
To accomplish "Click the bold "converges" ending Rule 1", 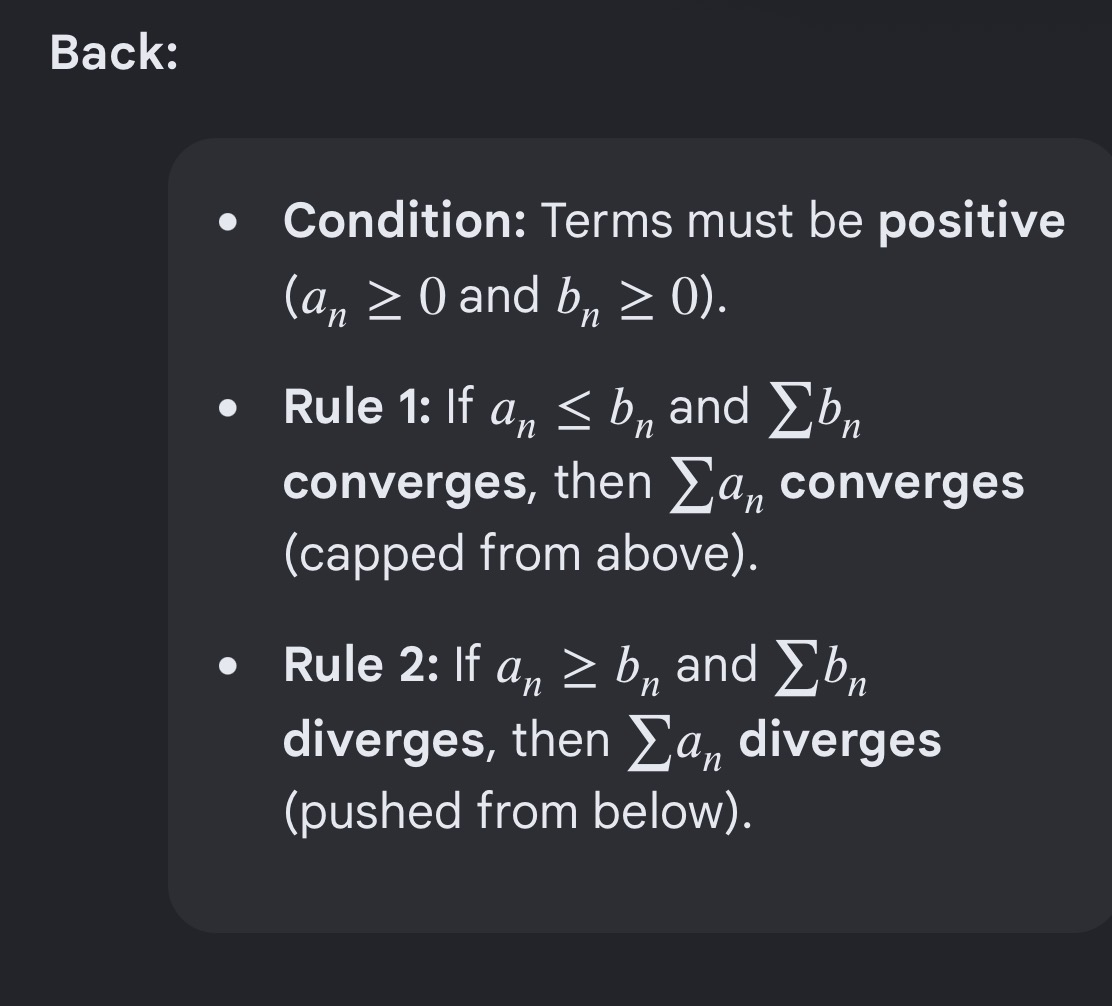I will [x=902, y=486].
